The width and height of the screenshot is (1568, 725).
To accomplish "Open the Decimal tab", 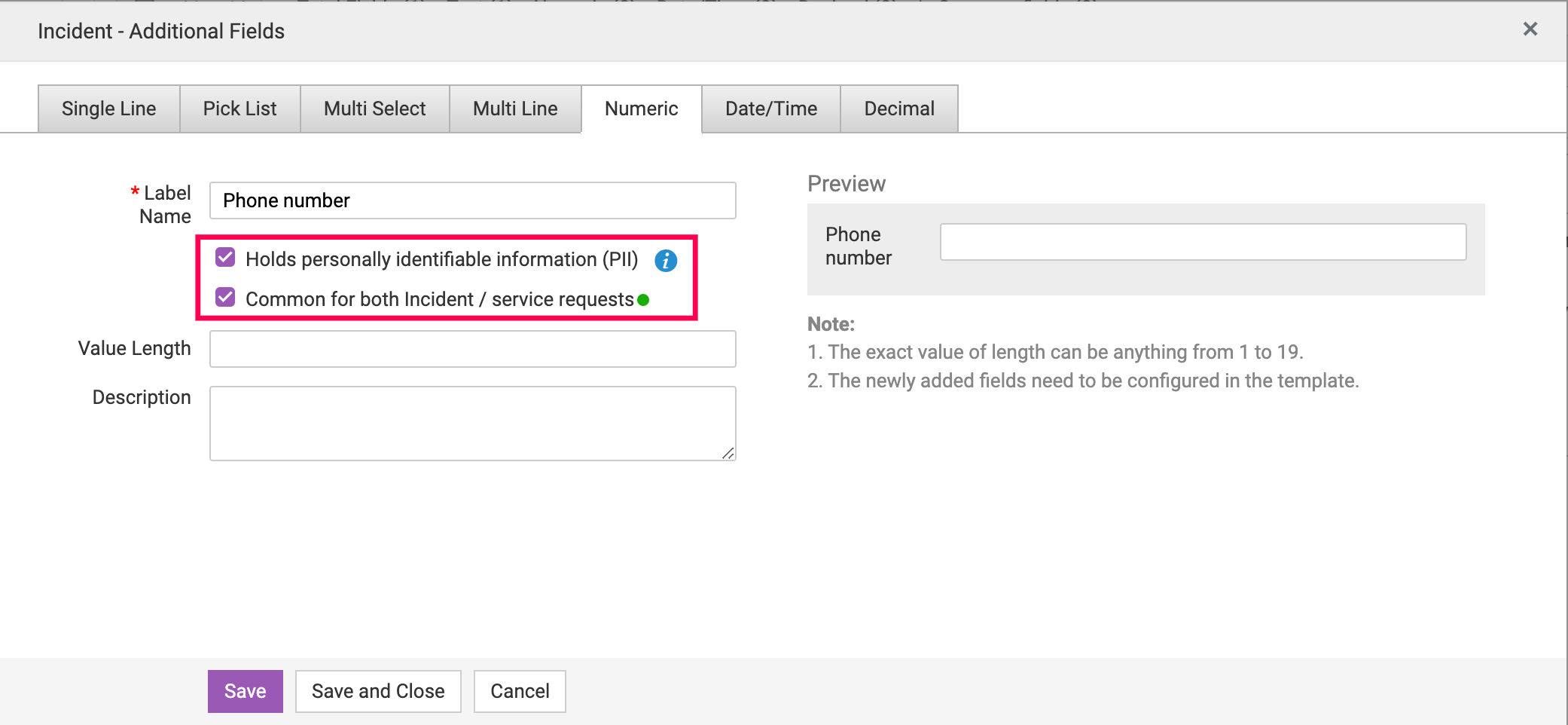I will [x=898, y=109].
